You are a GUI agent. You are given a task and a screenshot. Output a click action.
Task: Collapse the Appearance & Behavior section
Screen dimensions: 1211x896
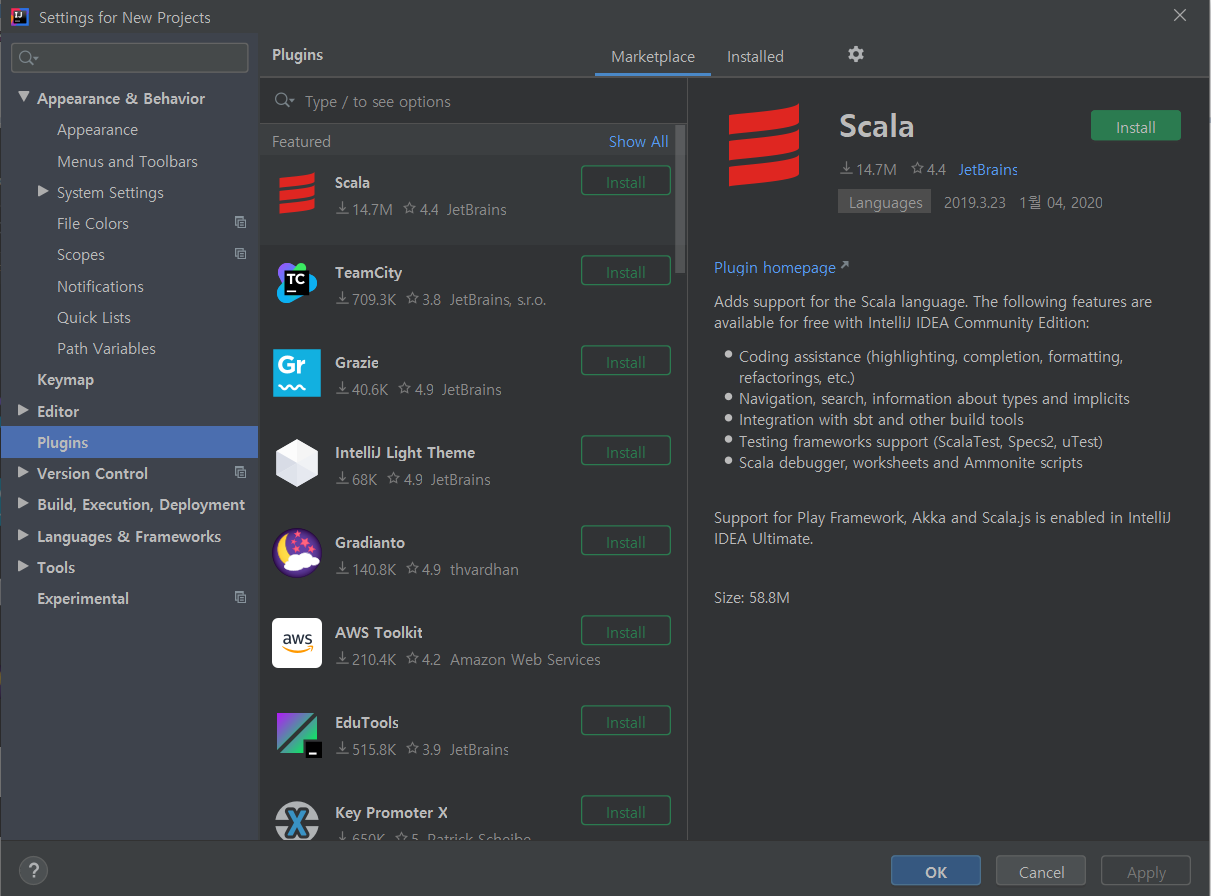[x=24, y=98]
